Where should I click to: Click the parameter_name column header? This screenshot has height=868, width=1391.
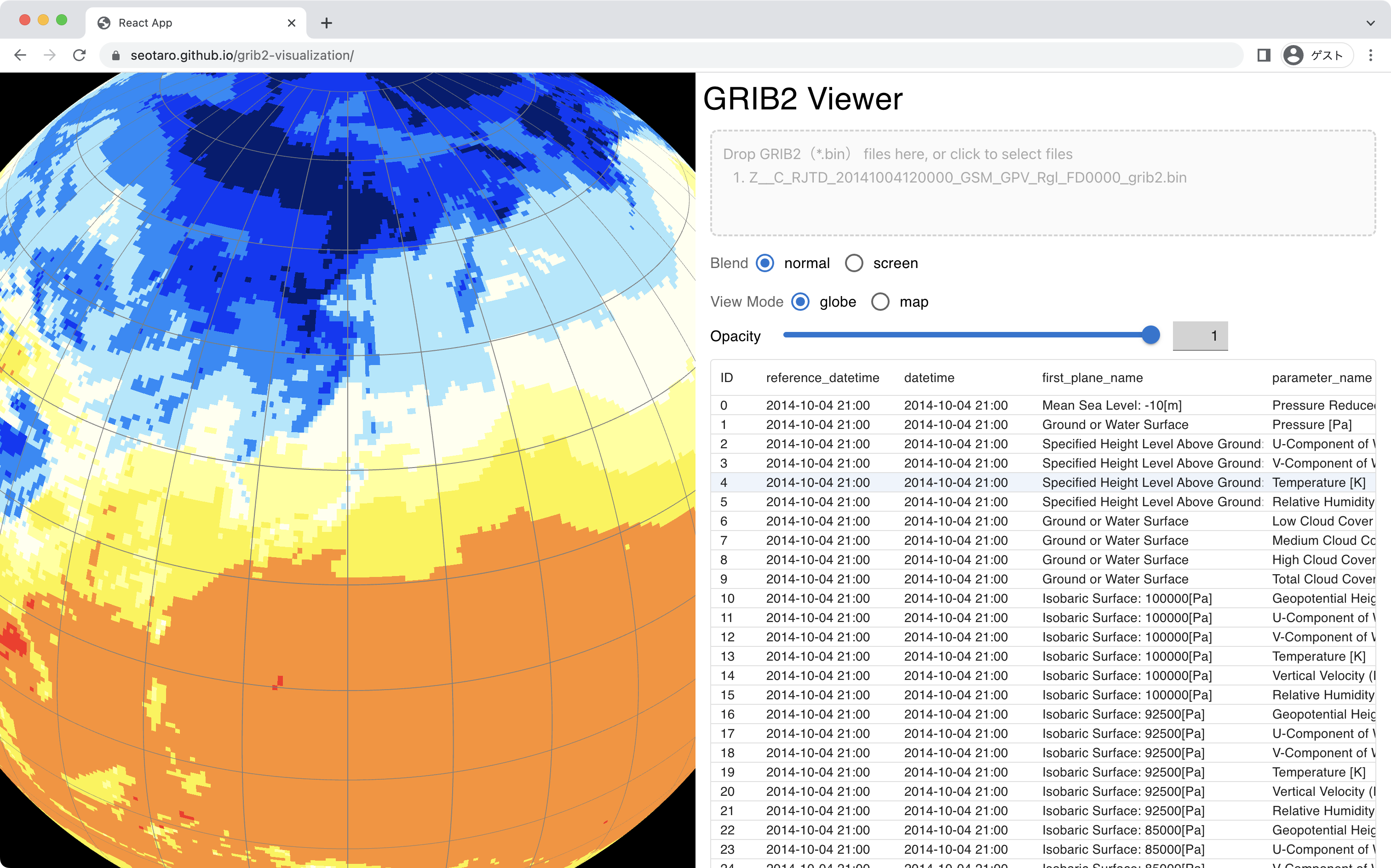pyautogui.click(x=1322, y=377)
